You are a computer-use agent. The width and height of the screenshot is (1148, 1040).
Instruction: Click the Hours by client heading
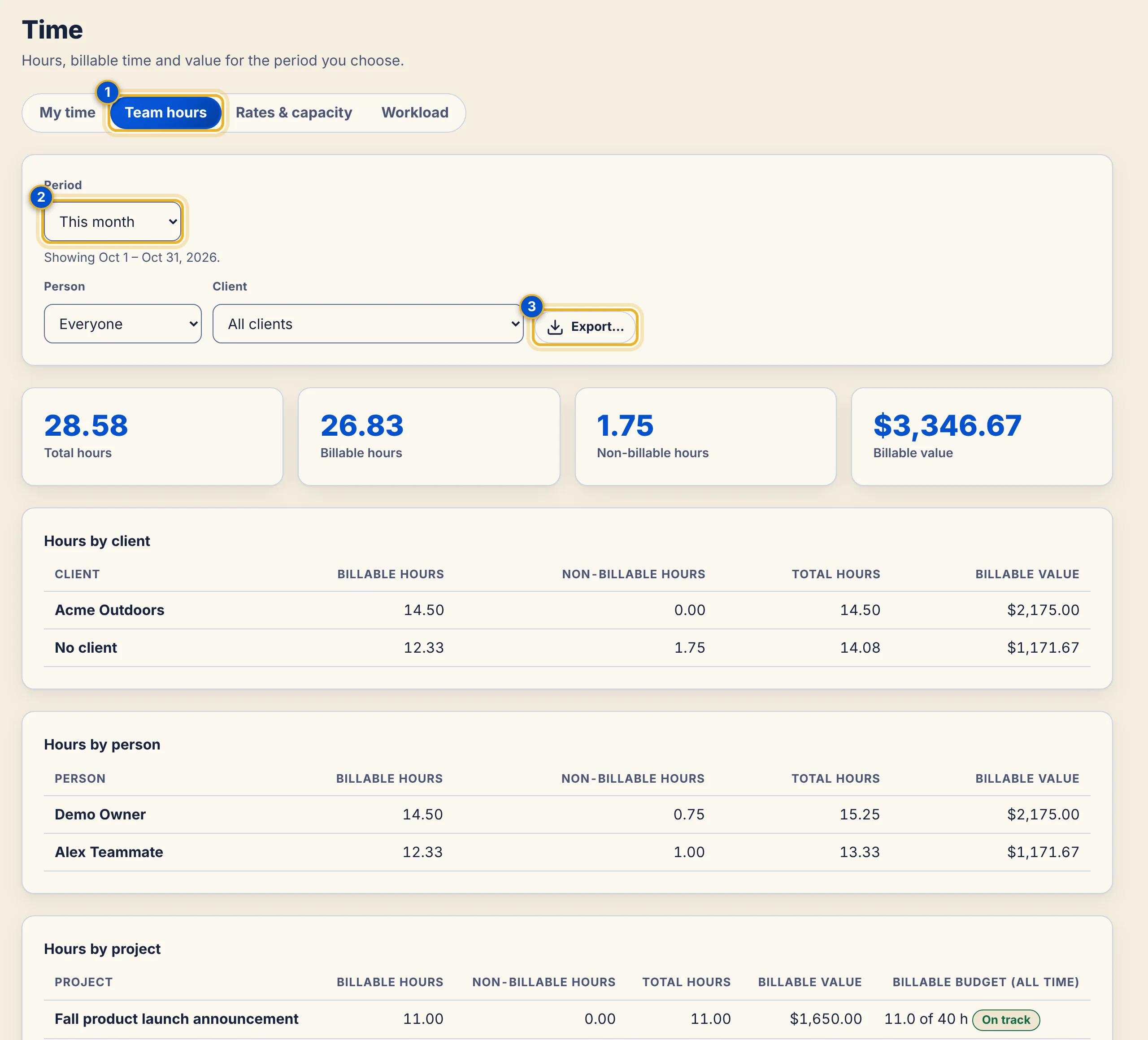pyautogui.click(x=97, y=541)
